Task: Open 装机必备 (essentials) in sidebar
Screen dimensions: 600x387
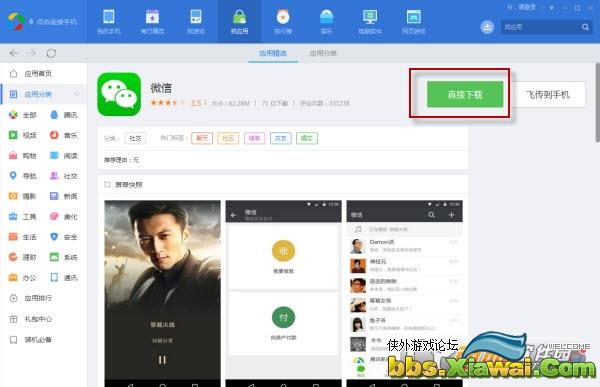Action: [x=31, y=340]
